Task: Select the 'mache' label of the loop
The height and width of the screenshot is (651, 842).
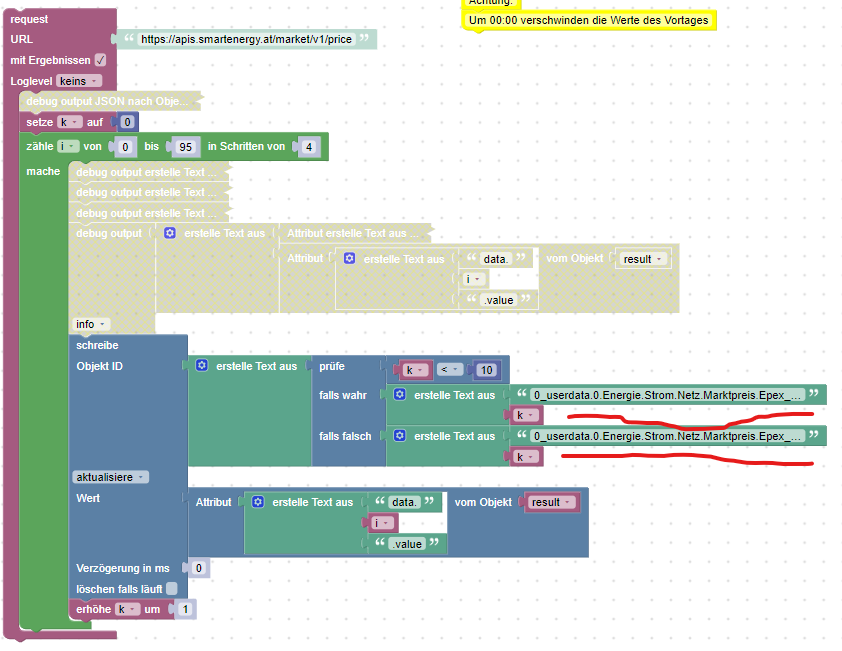Action: pos(43,171)
